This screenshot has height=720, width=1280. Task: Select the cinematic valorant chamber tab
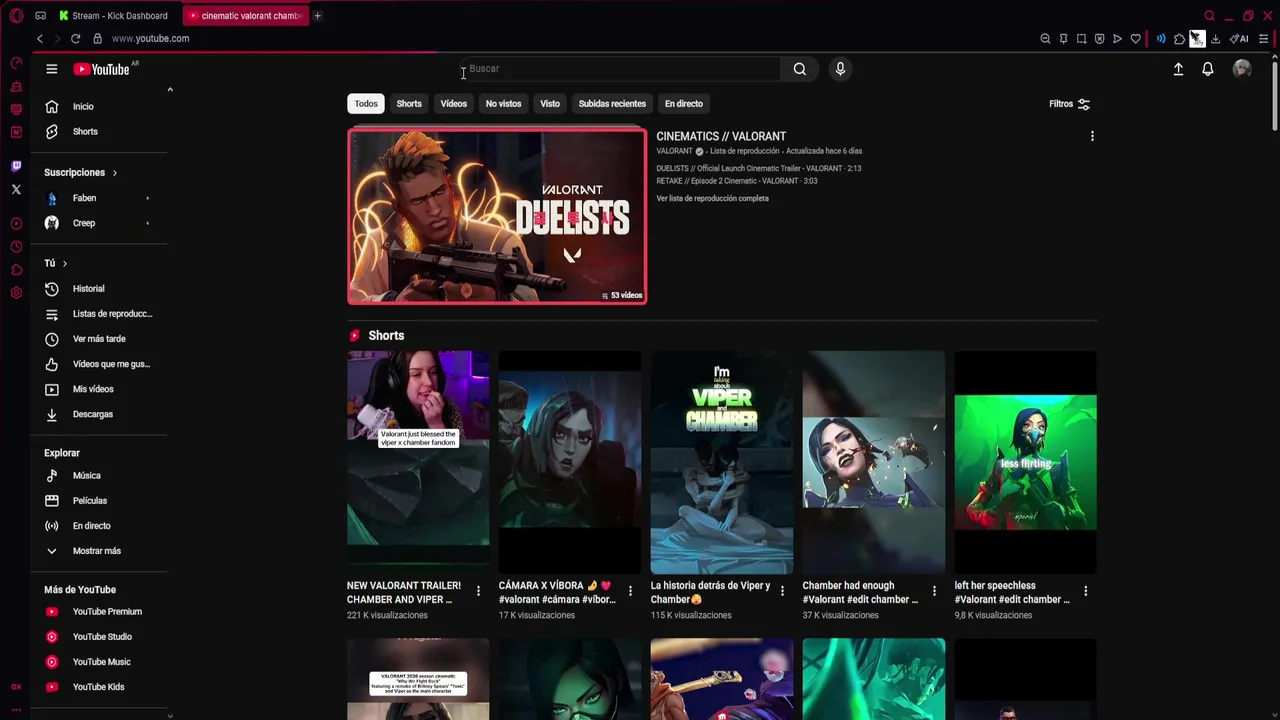pyautogui.click(x=246, y=16)
